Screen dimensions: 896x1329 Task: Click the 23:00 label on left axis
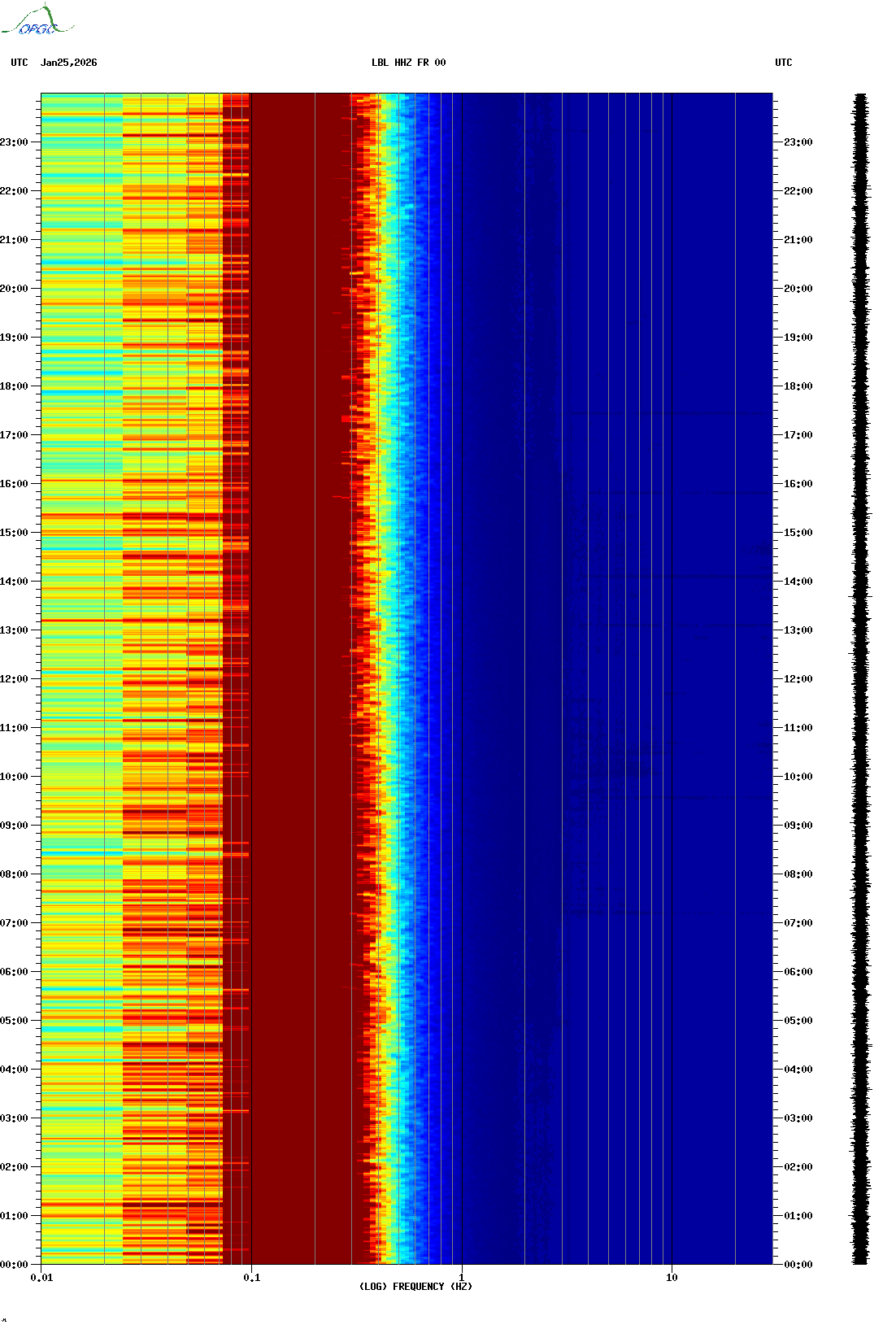coord(14,142)
